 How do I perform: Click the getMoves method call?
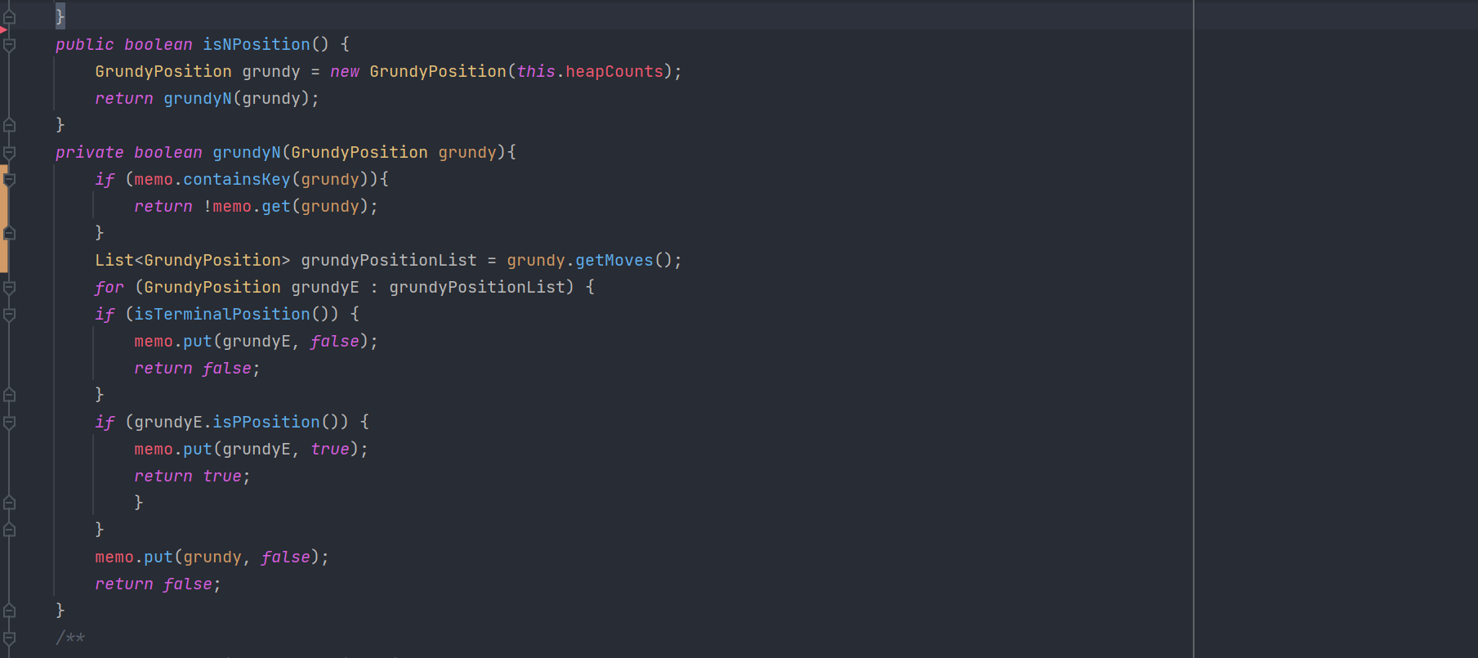click(x=614, y=260)
